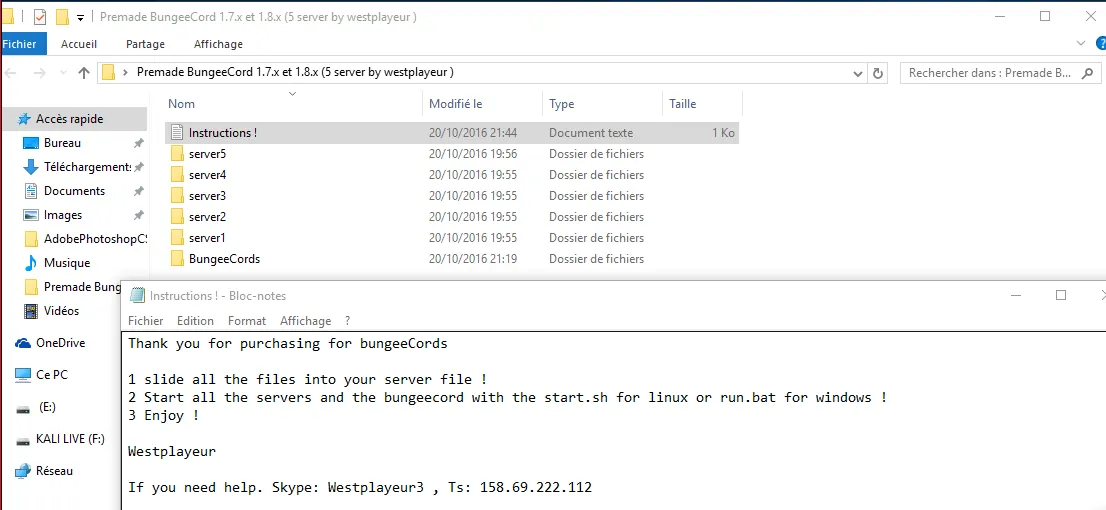This screenshot has width=1106, height=510.
Task: Select Ce PC in the sidebar
Action: point(51,375)
